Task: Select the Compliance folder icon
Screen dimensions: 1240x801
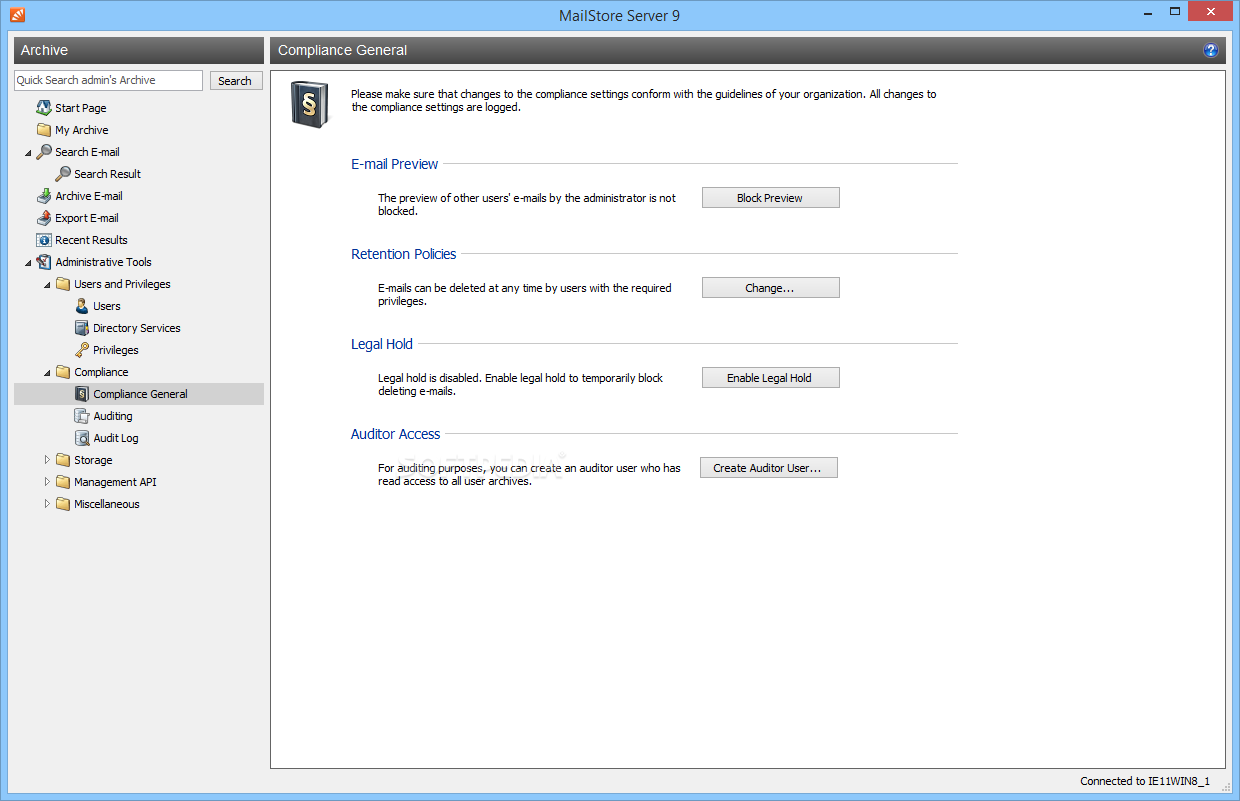Action: (x=63, y=372)
